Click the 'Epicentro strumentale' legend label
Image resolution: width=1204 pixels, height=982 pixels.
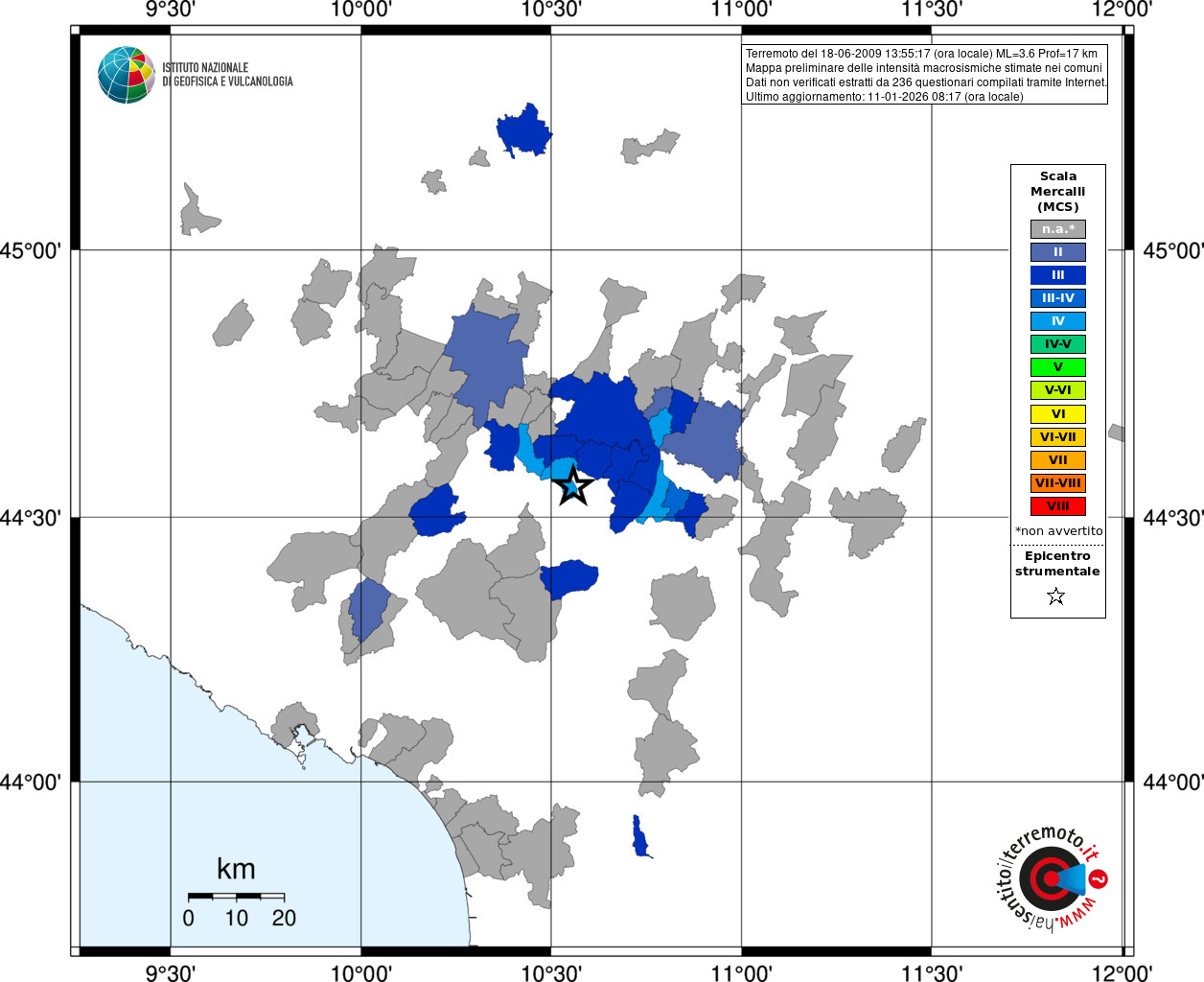click(1057, 564)
